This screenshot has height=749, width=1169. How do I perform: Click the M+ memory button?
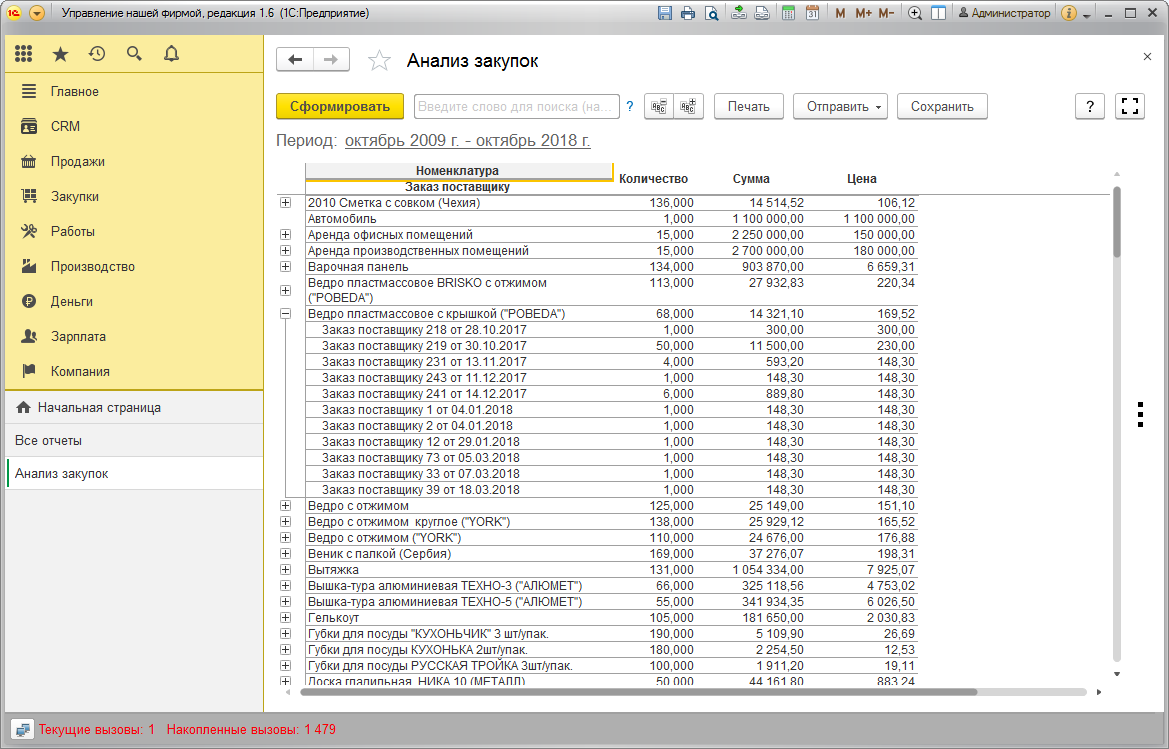pyautogui.click(x=863, y=13)
